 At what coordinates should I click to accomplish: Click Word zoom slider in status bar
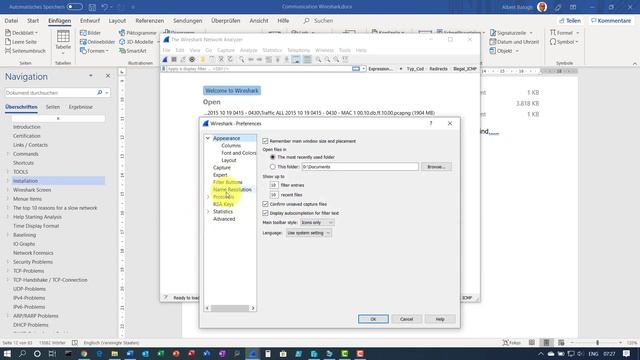597,343
